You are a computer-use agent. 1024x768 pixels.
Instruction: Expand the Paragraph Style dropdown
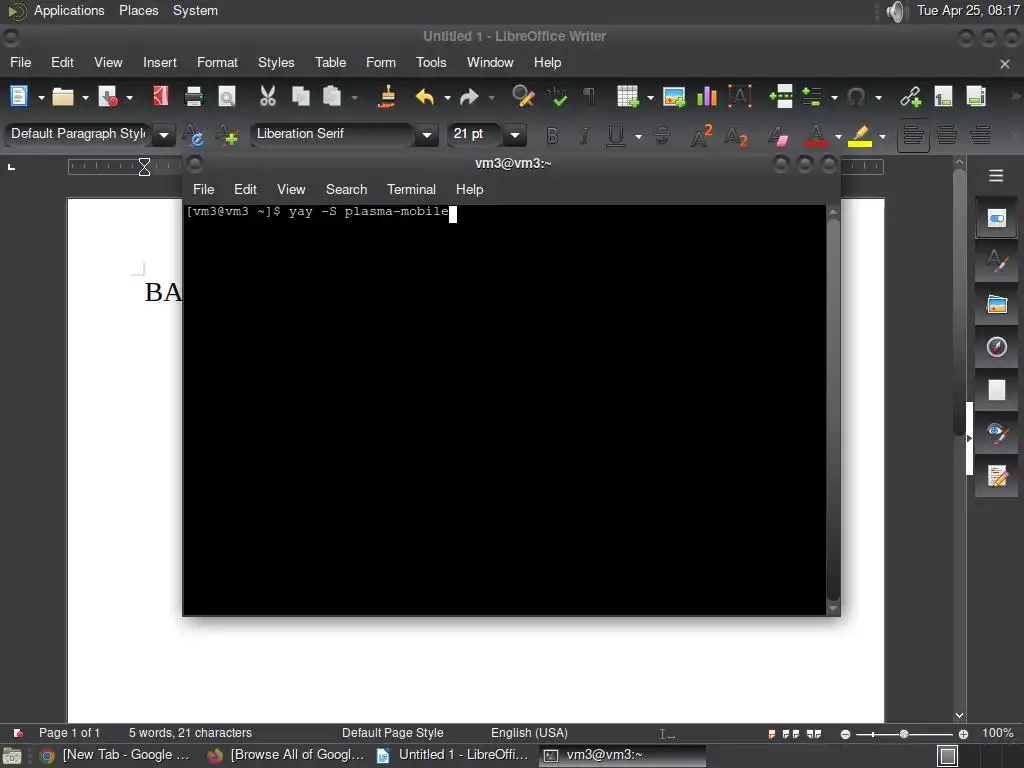pos(164,135)
